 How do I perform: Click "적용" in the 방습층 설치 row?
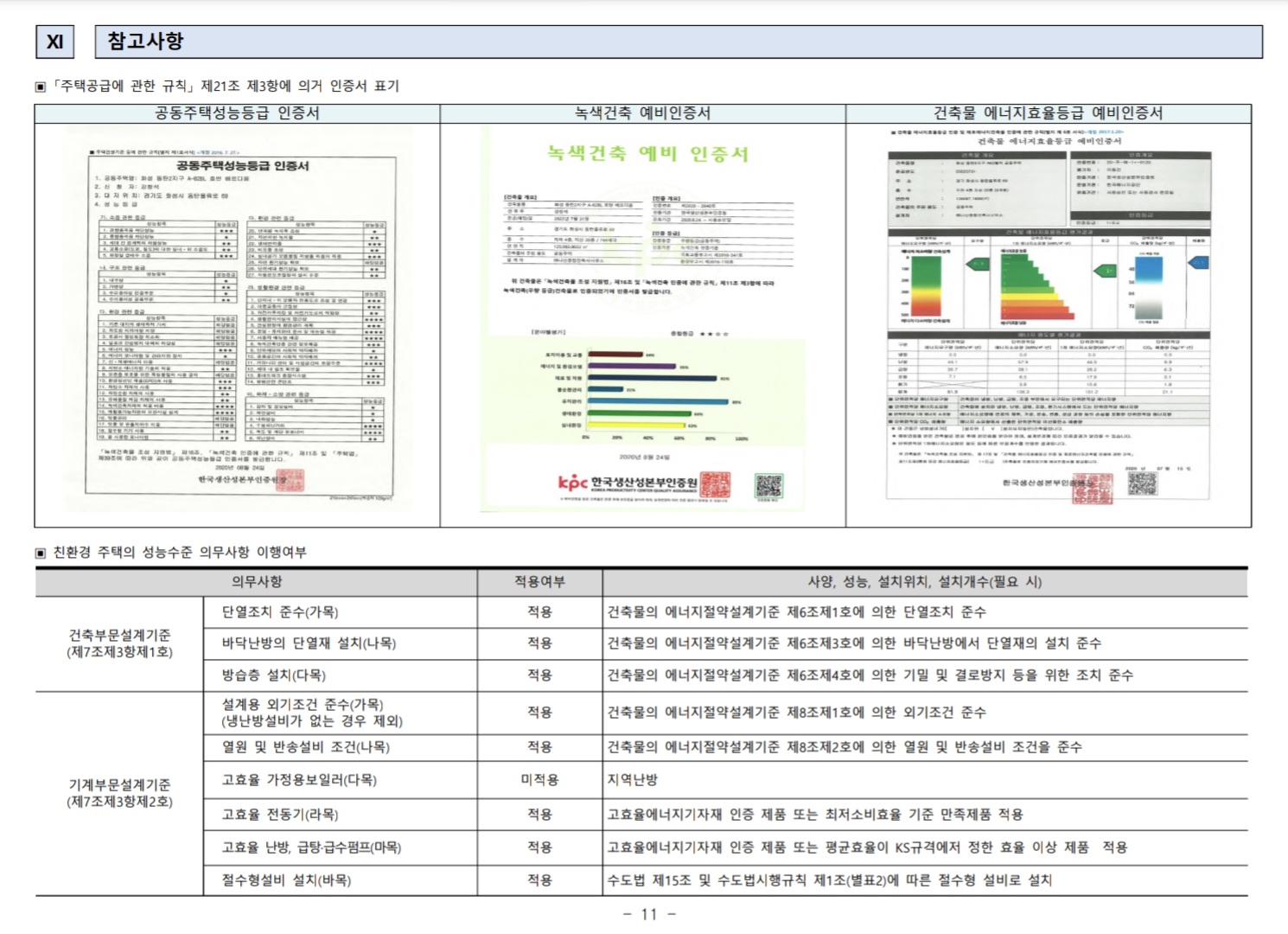pyautogui.click(x=540, y=675)
